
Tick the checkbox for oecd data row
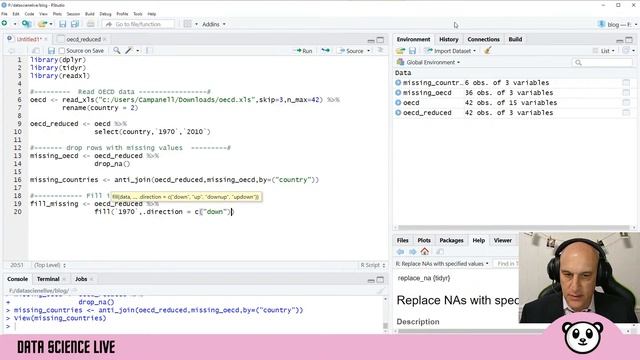626,103
